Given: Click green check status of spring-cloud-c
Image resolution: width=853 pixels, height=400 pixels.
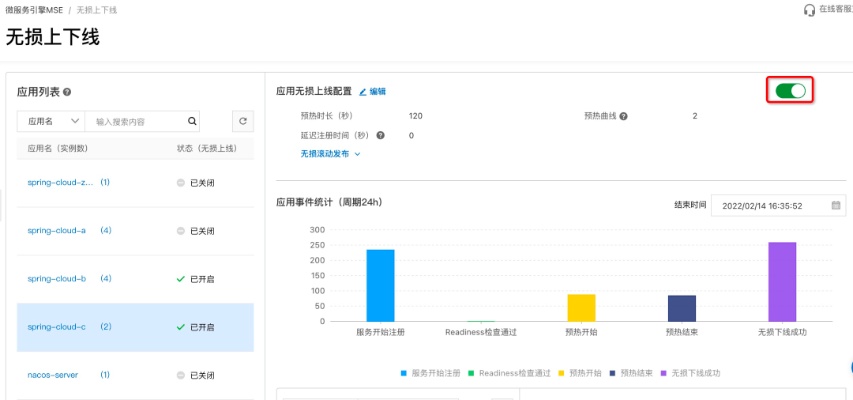Looking at the screenshot, I should [181, 327].
